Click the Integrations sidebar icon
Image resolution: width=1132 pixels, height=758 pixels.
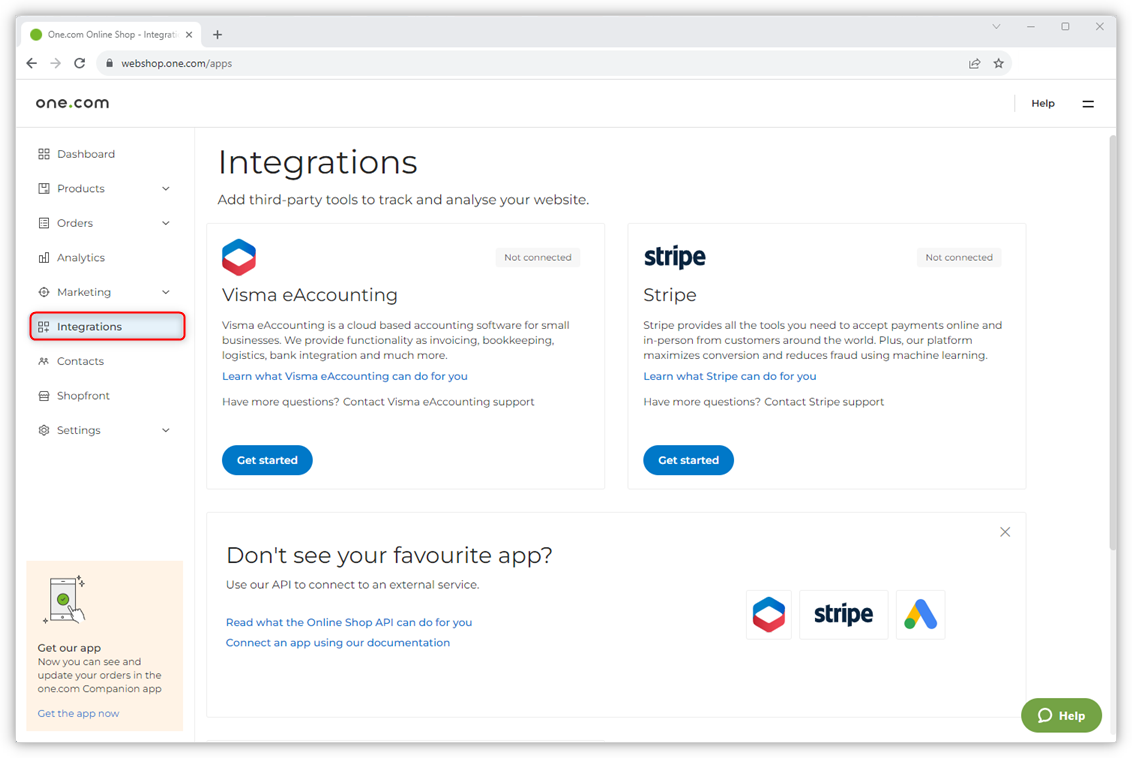(x=44, y=327)
